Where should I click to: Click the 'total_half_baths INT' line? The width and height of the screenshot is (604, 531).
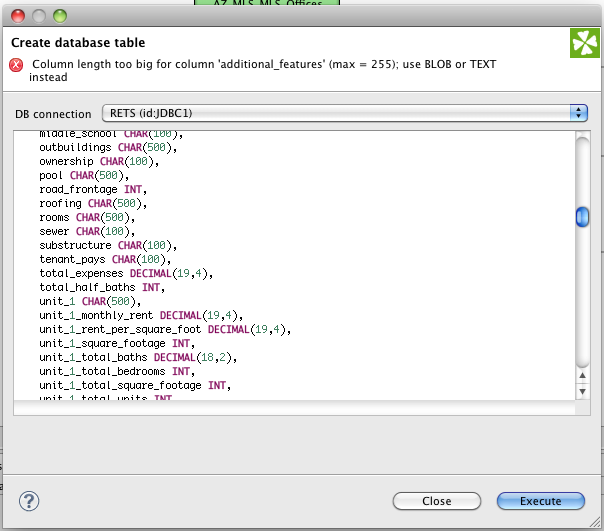[102, 287]
